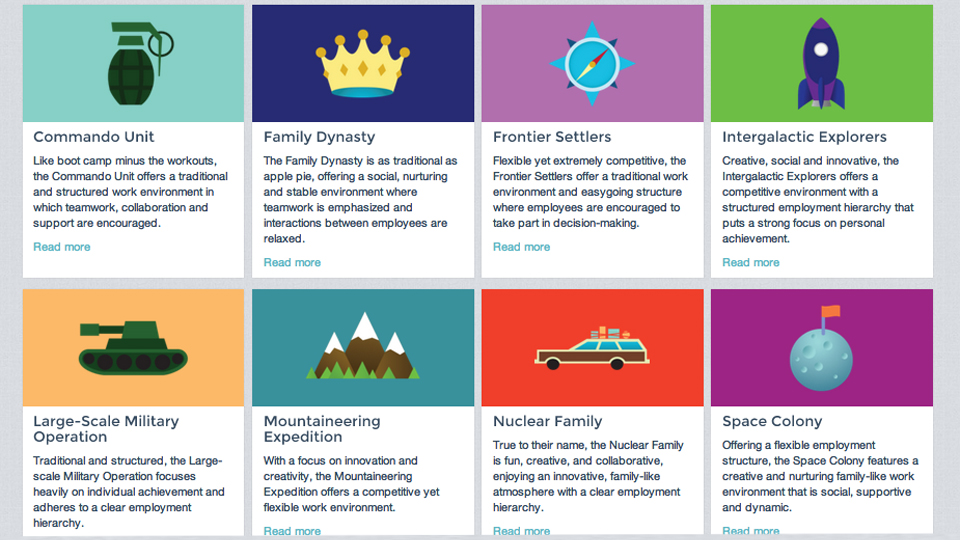Click the golden crown icon
The width and height of the screenshot is (960, 540).
(362, 68)
